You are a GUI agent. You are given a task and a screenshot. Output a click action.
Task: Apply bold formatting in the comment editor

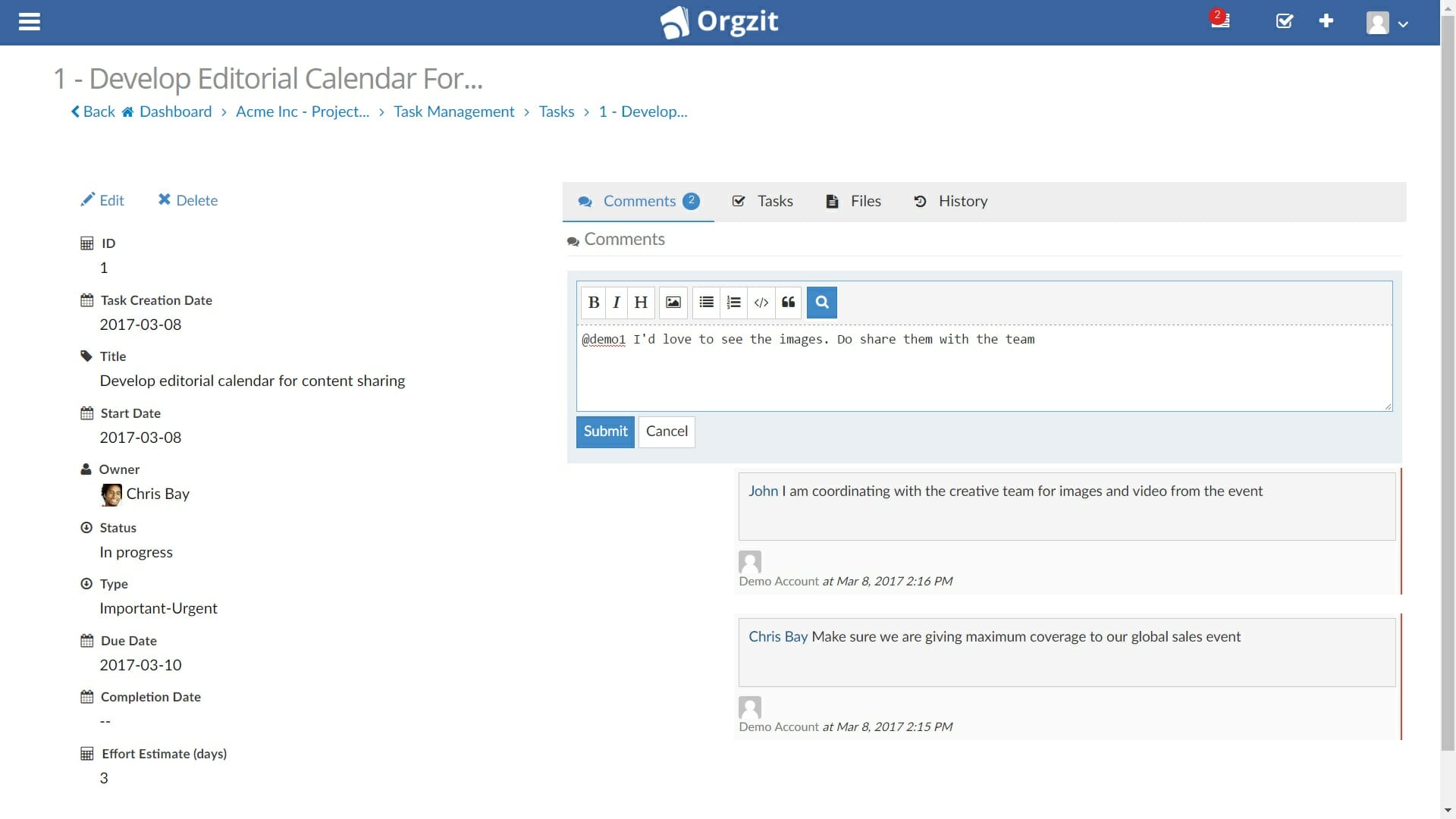[594, 302]
